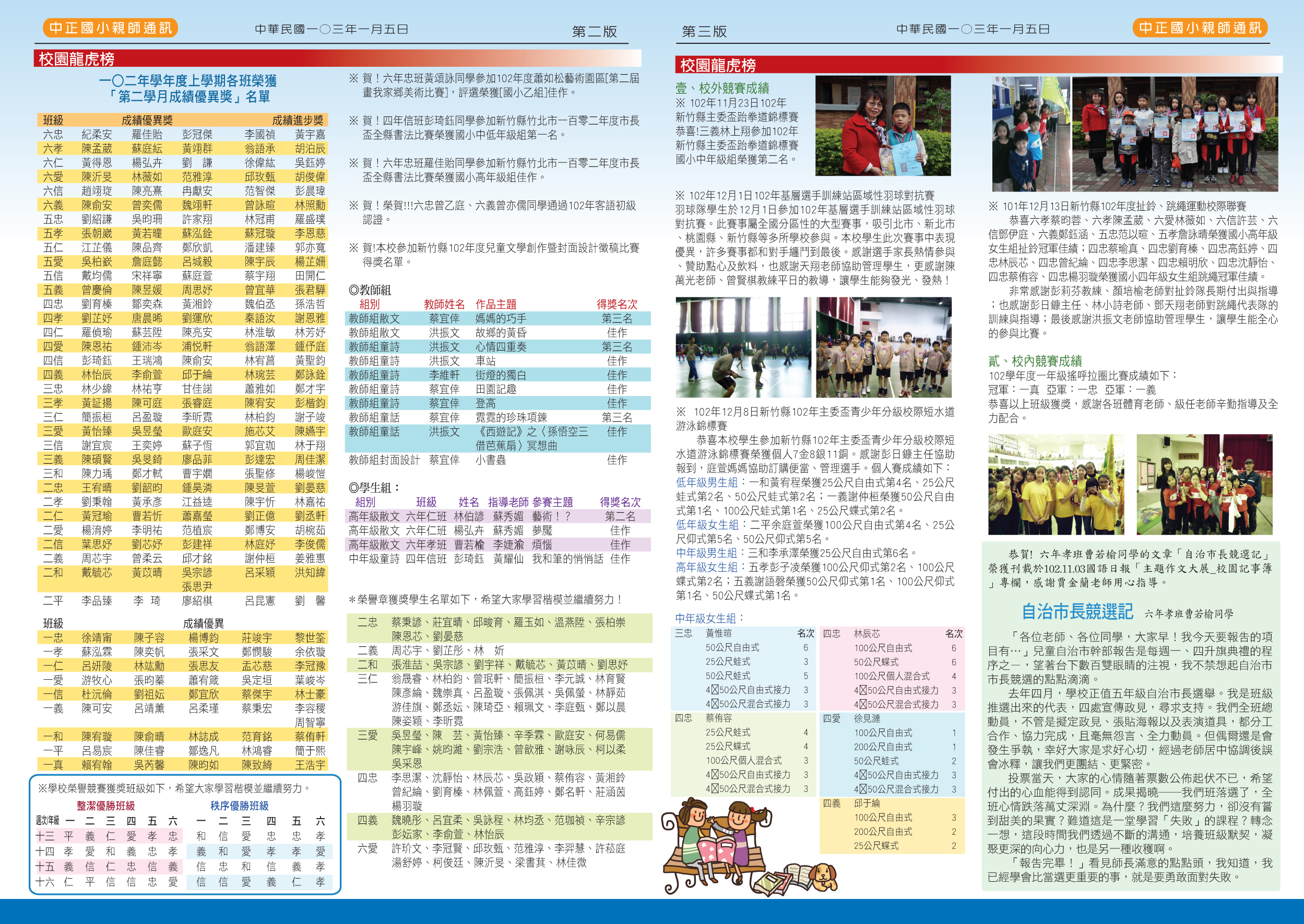Screen dimensions: 1304x924
Task: Open the badminton match photo showing players on court
Action: coord(743,347)
